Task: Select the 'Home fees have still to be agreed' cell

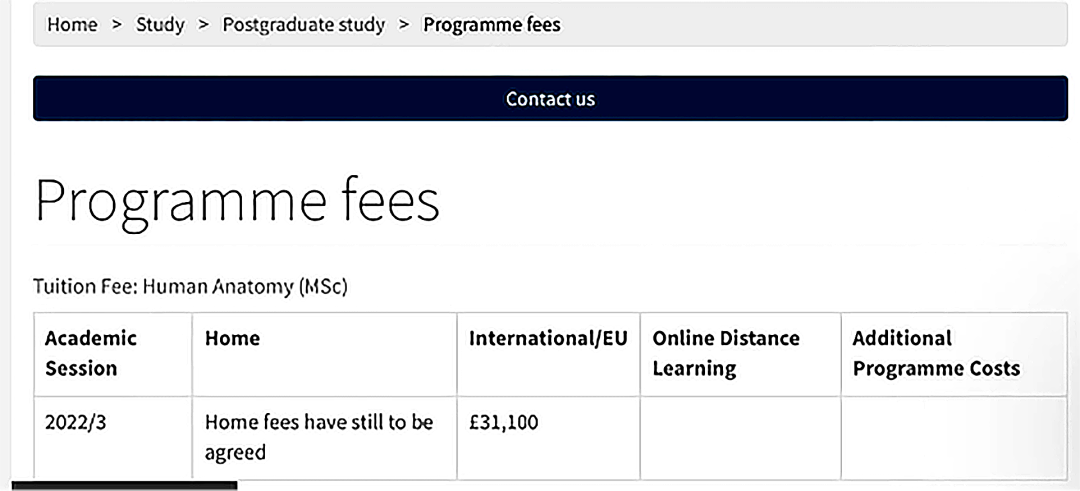Action: (324, 438)
